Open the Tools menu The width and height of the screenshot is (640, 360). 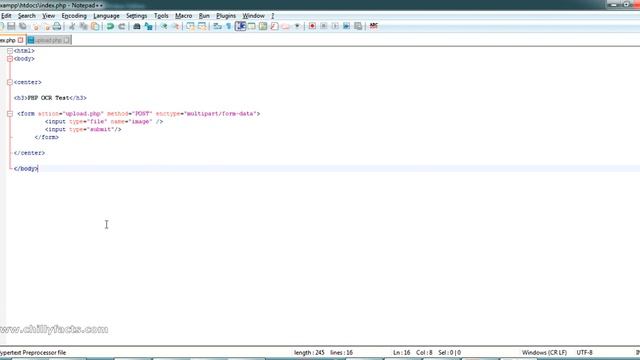(161, 16)
